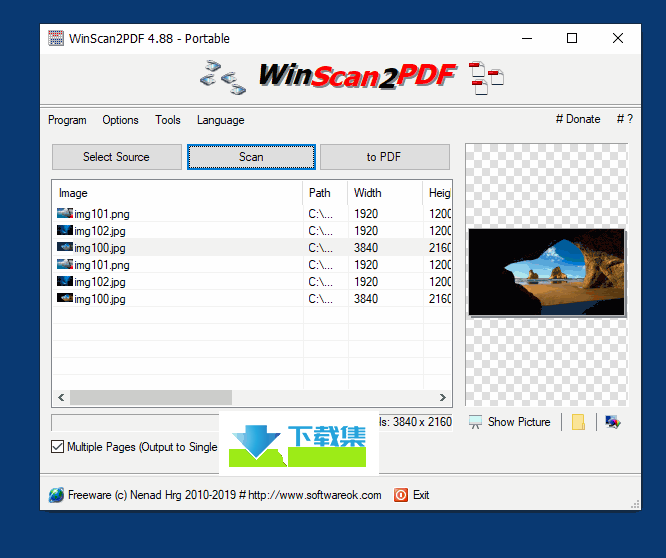
Task: Open the Program menu
Action: (67, 120)
